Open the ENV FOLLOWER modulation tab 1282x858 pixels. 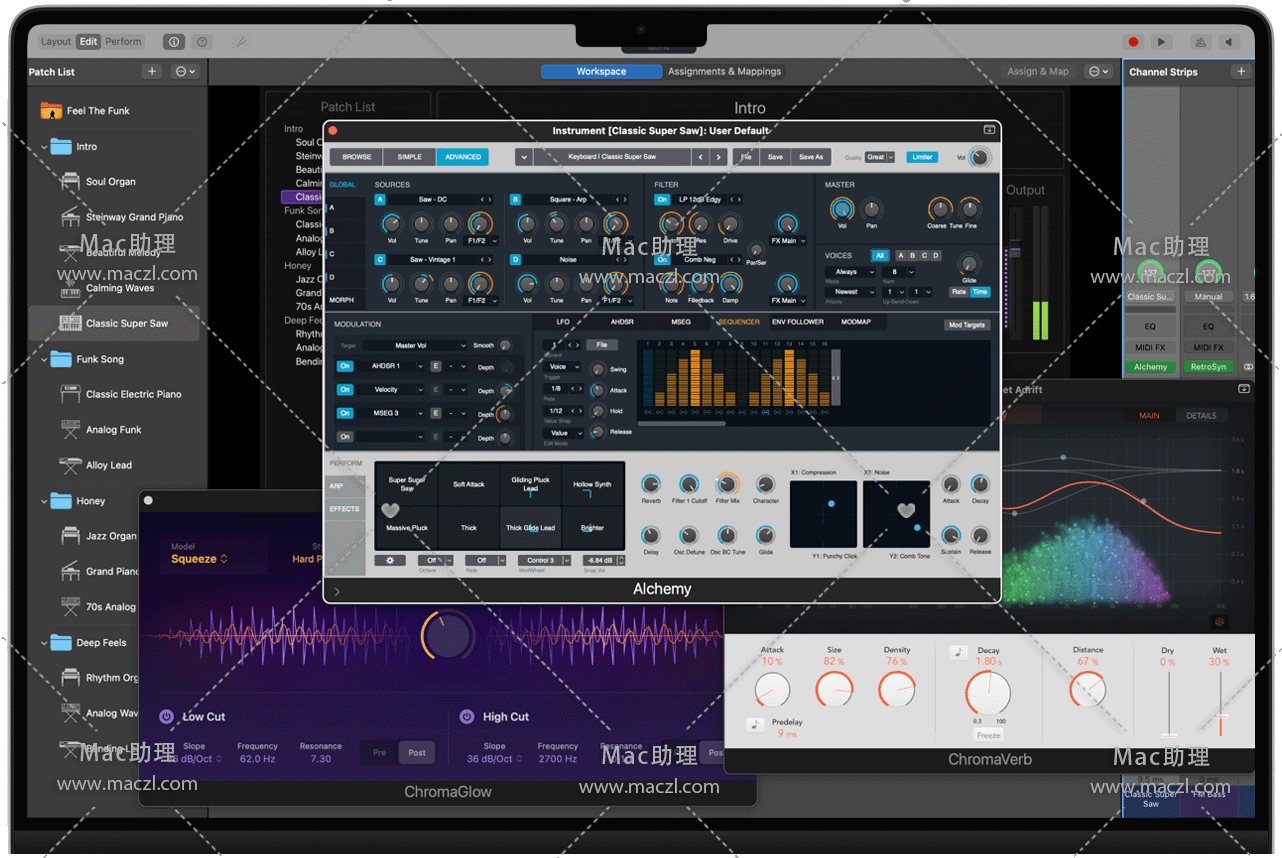pos(798,322)
